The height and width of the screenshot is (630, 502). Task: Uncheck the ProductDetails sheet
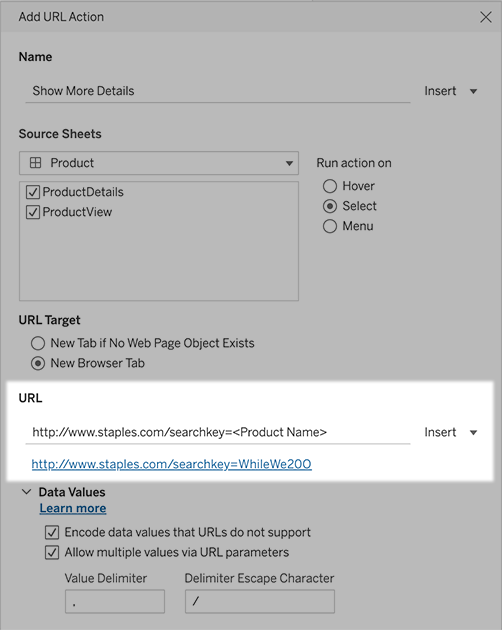(33, 192)
